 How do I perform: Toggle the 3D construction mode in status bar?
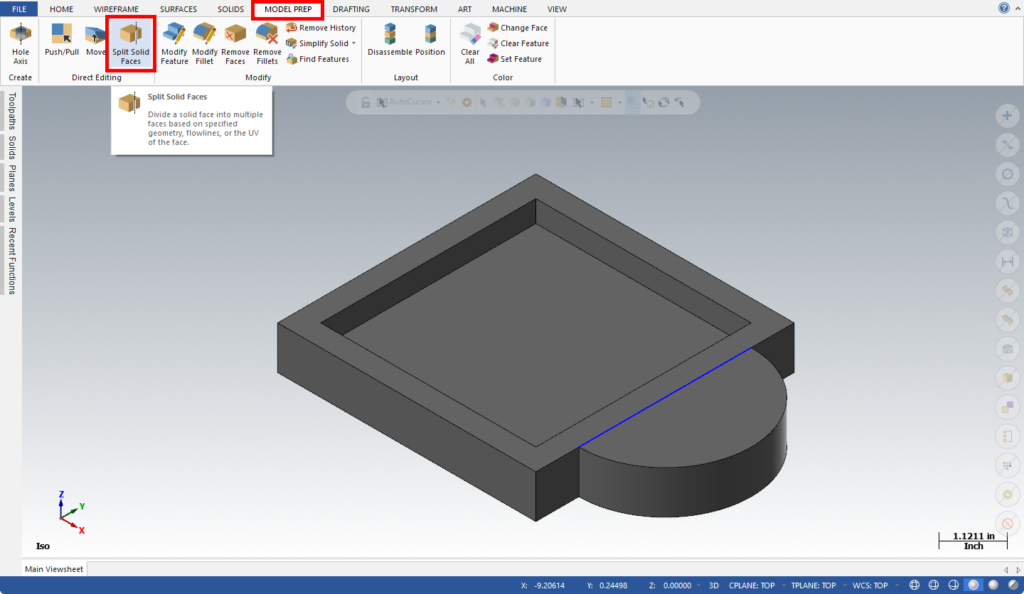tap(714, 586)
